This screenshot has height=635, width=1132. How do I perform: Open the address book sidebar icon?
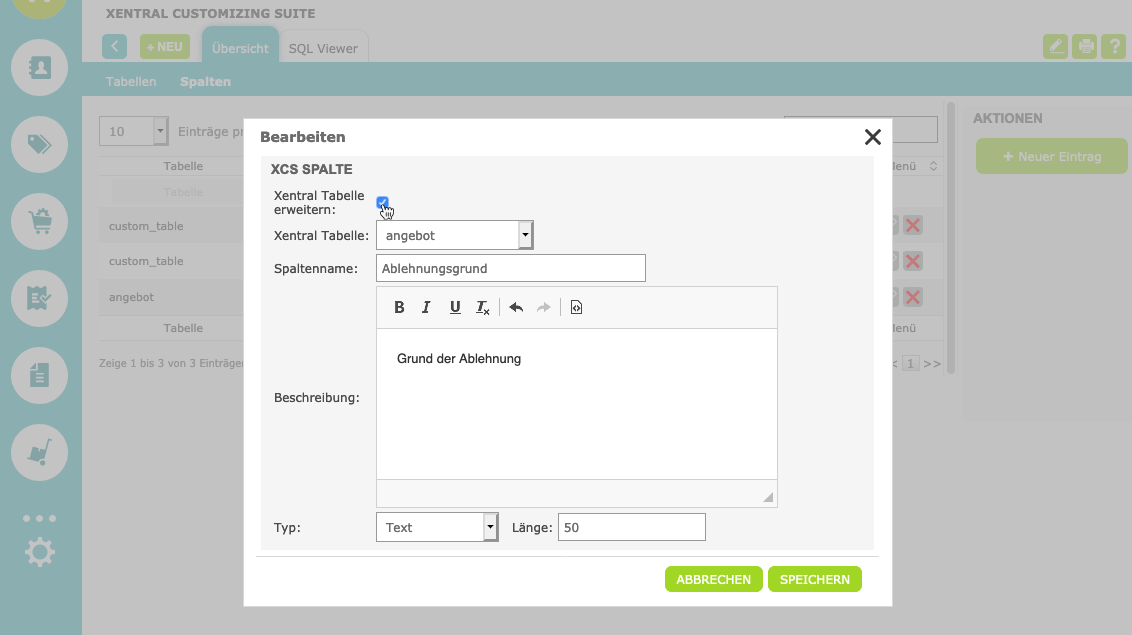[x=39, y=67]
